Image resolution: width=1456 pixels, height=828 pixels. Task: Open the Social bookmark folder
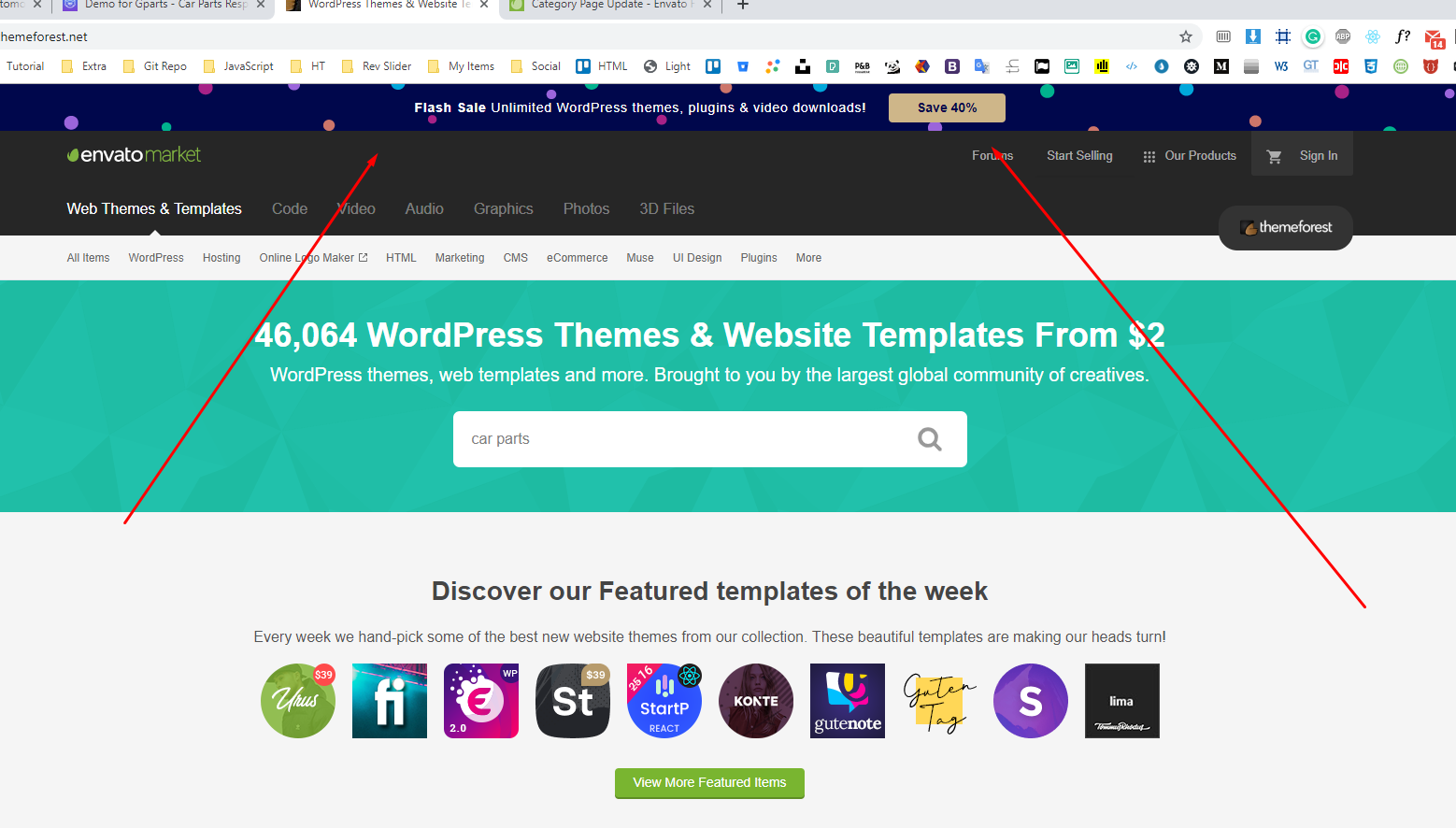pyautogui.click(x=535, y=66)
